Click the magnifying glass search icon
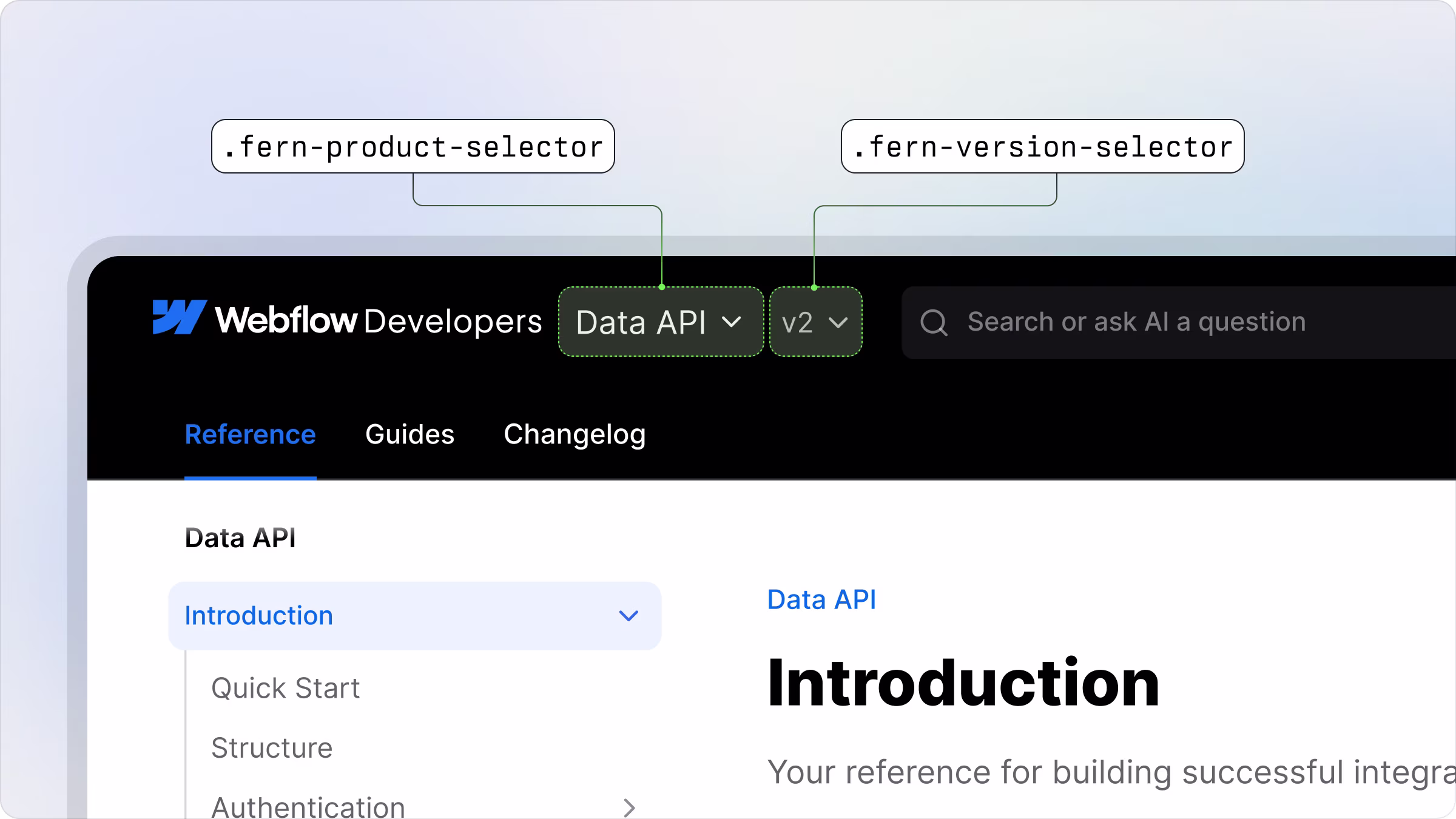This screenshot has width=1456, height=819. click(935, 322)
